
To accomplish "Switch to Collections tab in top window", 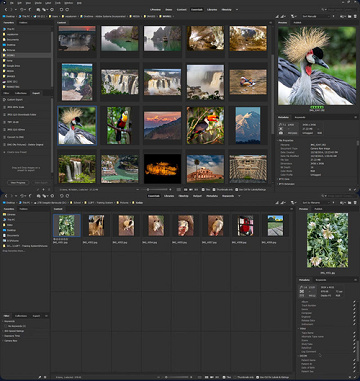I will [20, 93].
